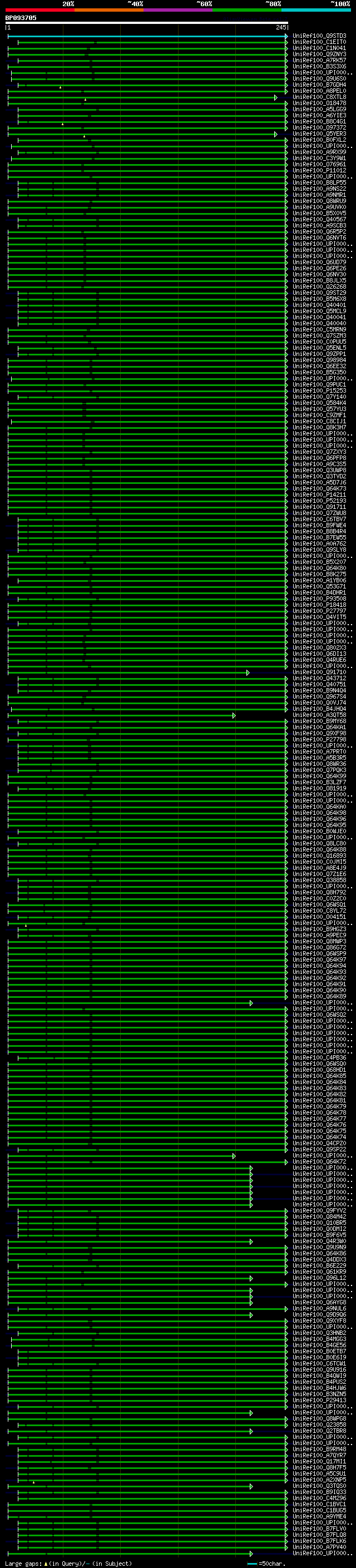Image resolution: width=356 pixels, height=1568 pixels.
Task: Open the UniRef100_Q8H792 hit
Action: 319,892
